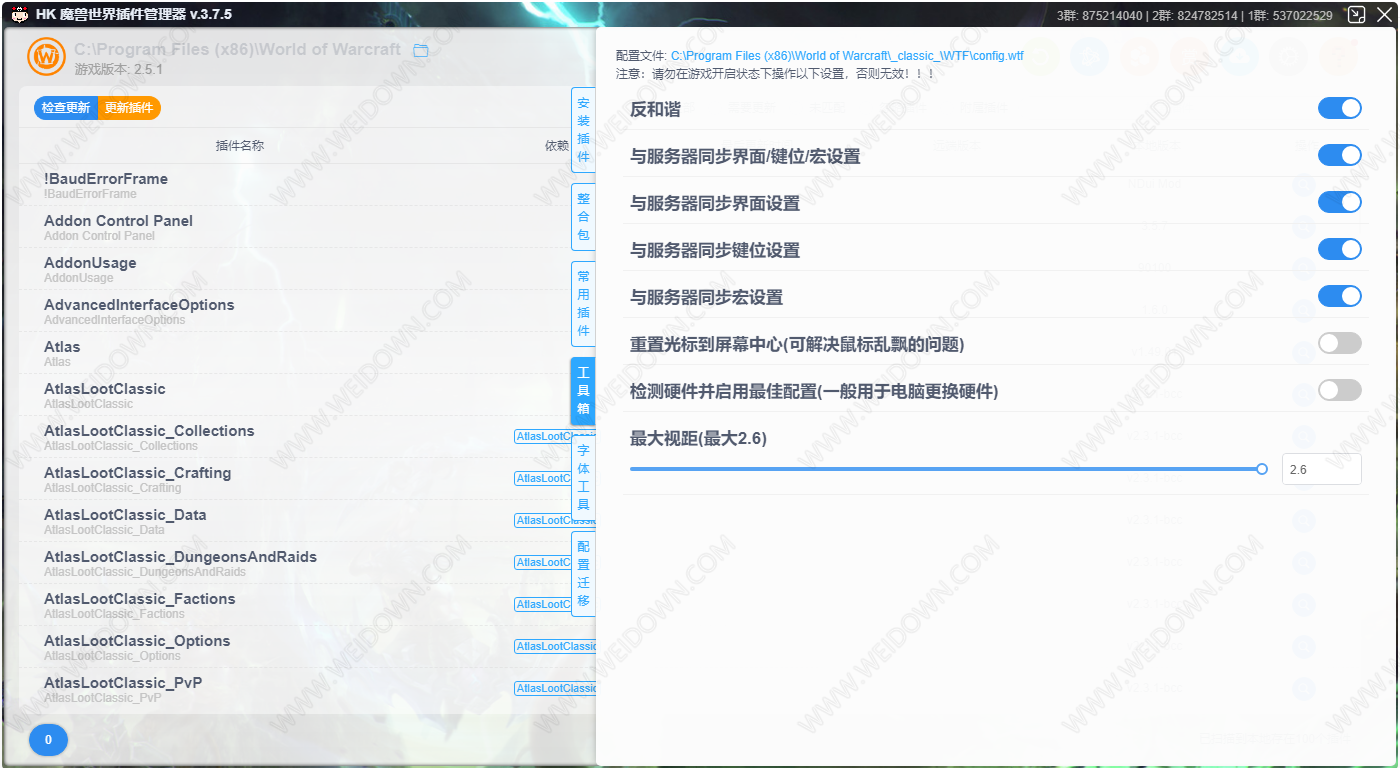Toggle 与服务器同步键位设置 switch
This screenshot has width=1400, height=768.
coord(1340,249)
